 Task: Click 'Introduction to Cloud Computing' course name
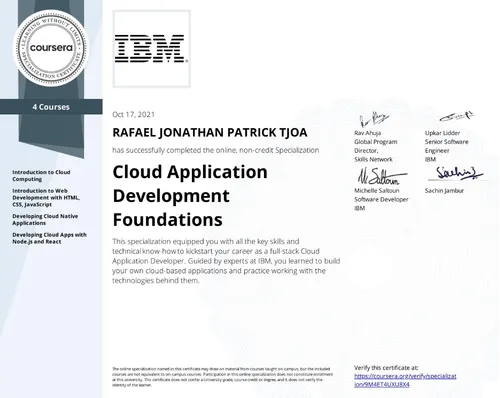pos(41,176)
